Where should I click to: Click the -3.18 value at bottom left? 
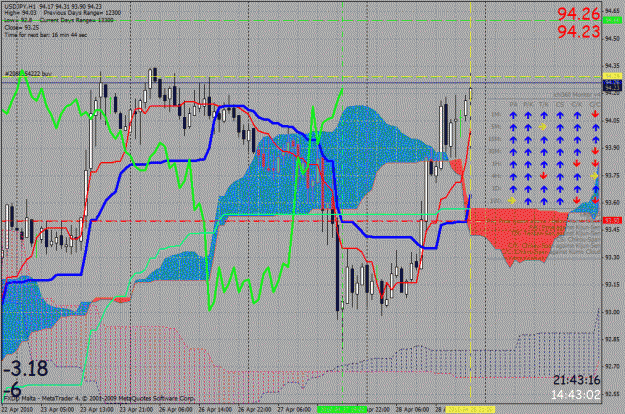click(26, 368)
